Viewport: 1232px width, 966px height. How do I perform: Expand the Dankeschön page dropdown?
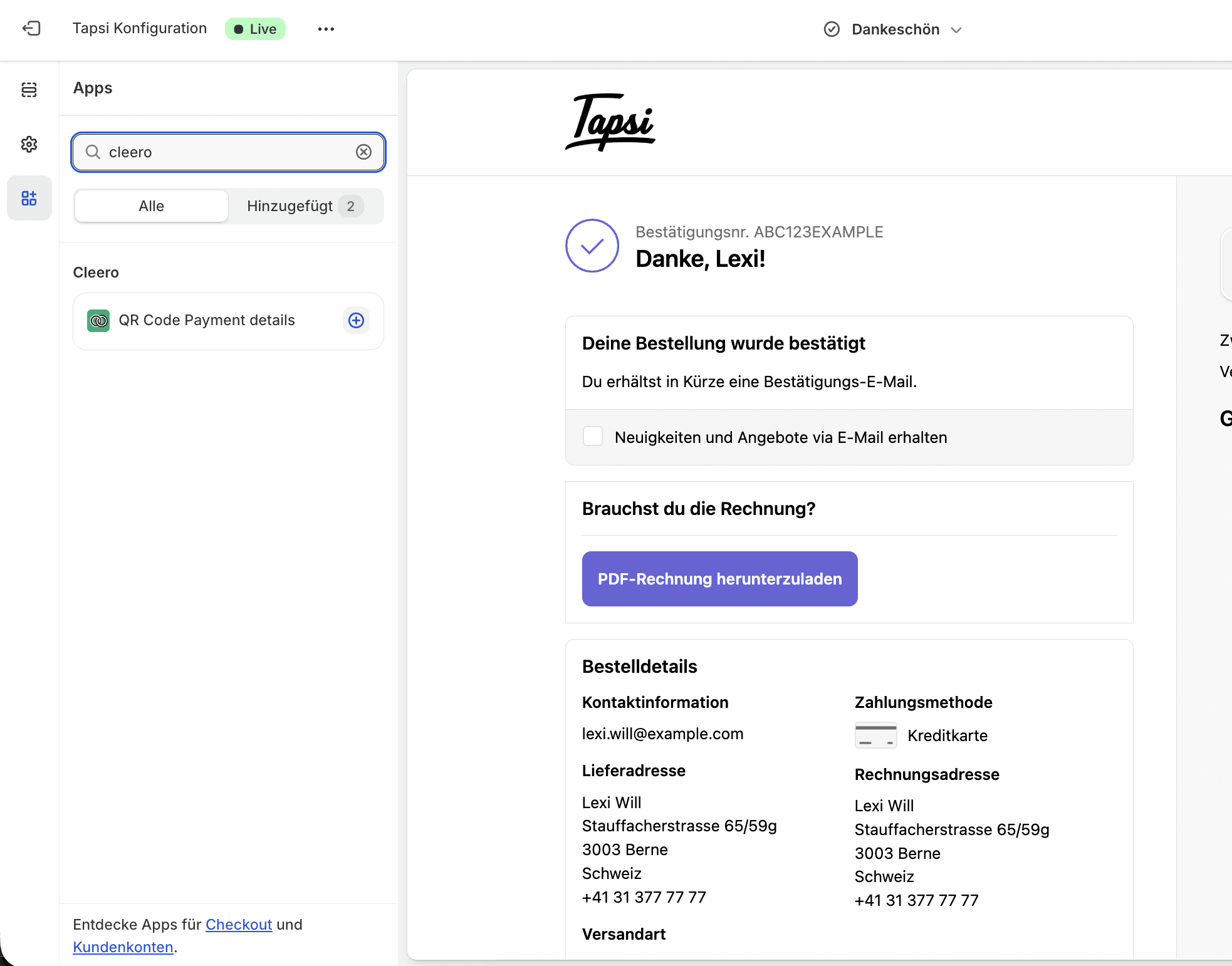pyautogui.click(x=895, y=29)
